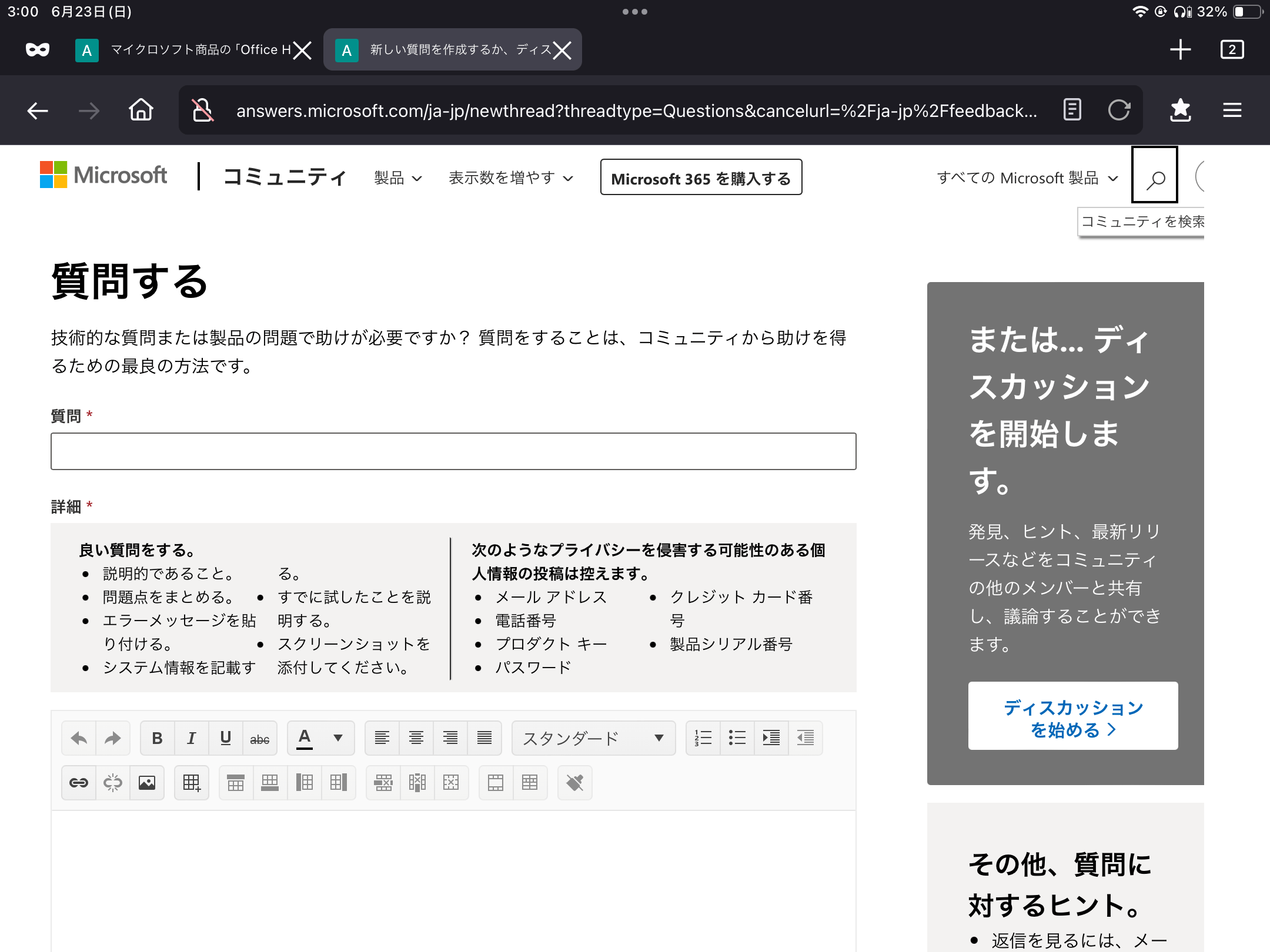Bookmark this page with the star icon
Screen dimensions: 1270x952
[1180, 110]
